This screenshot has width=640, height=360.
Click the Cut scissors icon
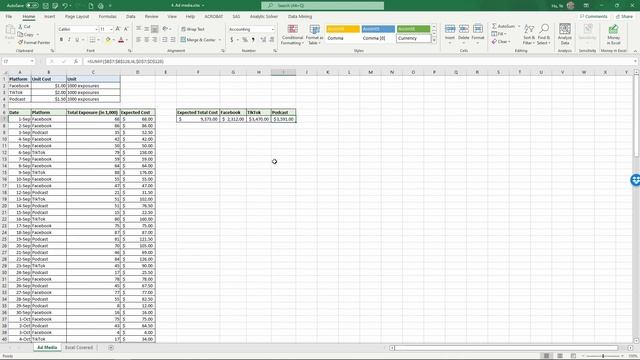[20, 27]
